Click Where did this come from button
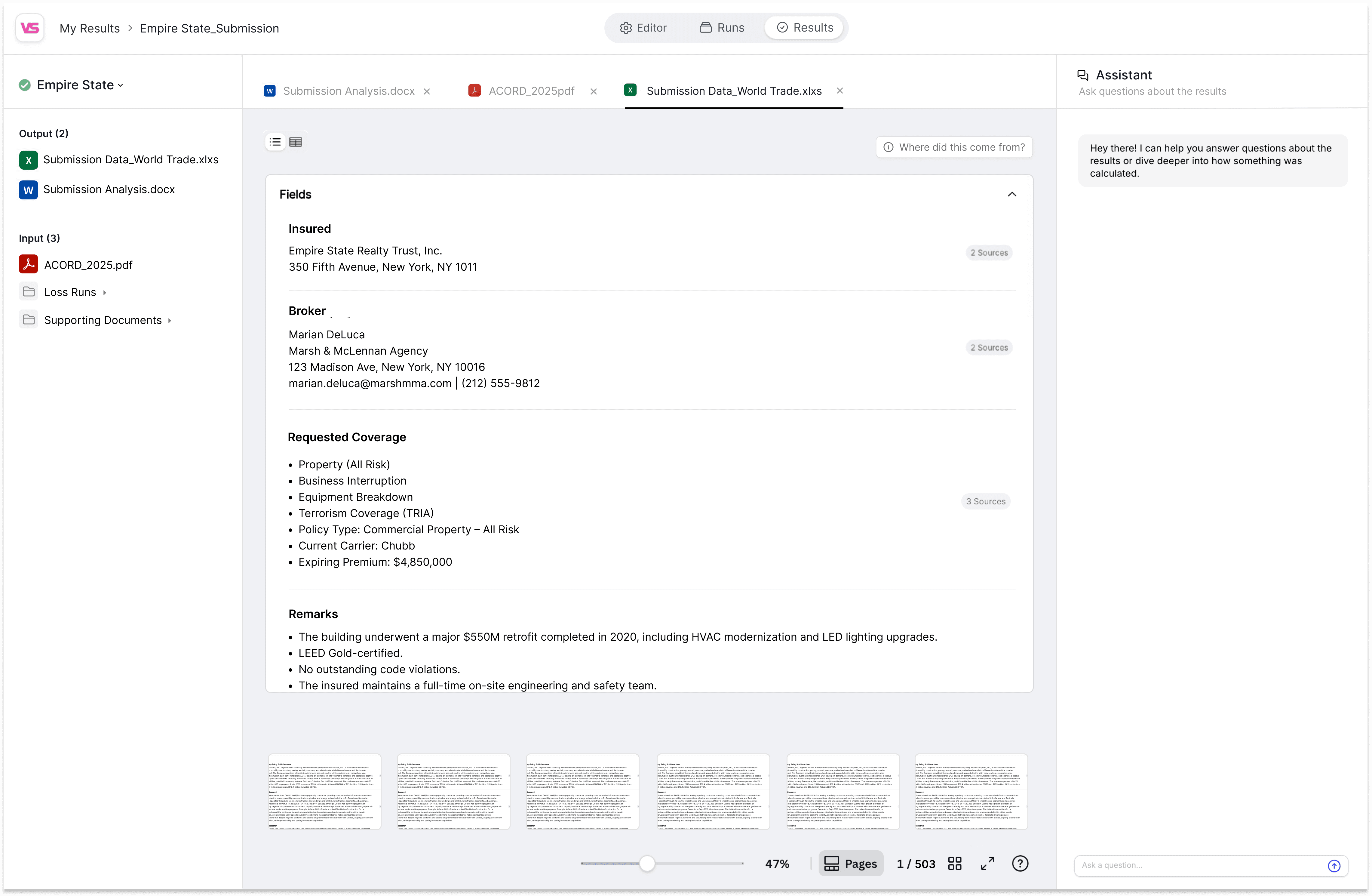The image size is (1372, 896). tap(954, 147)
